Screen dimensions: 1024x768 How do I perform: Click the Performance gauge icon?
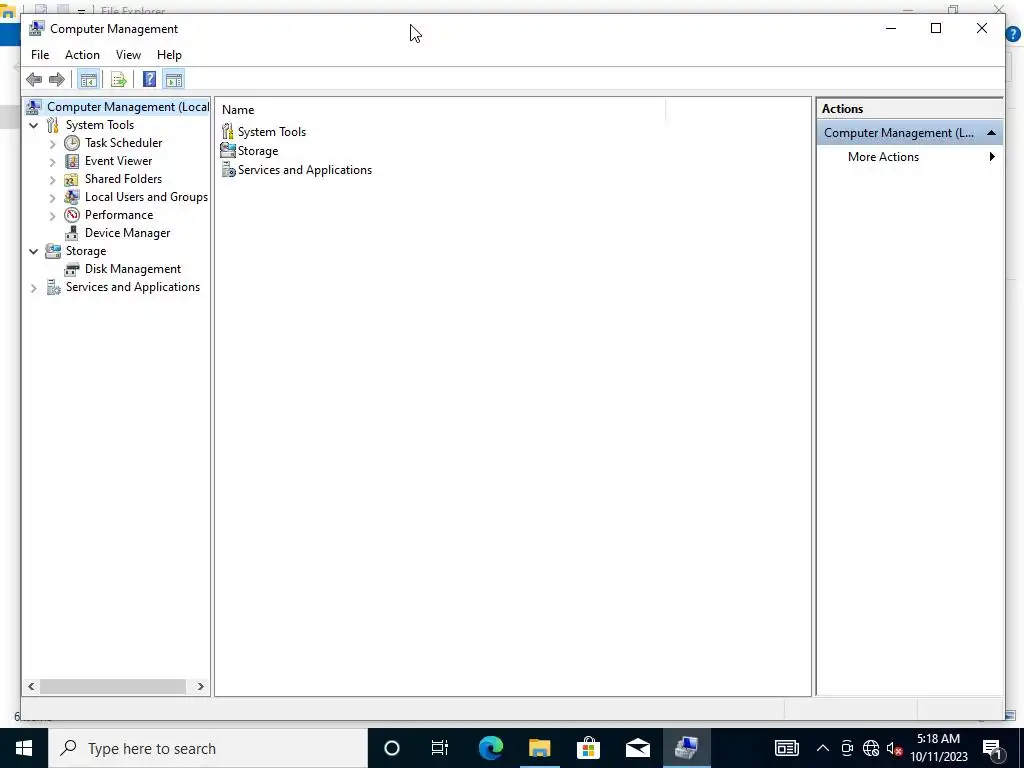72,215
